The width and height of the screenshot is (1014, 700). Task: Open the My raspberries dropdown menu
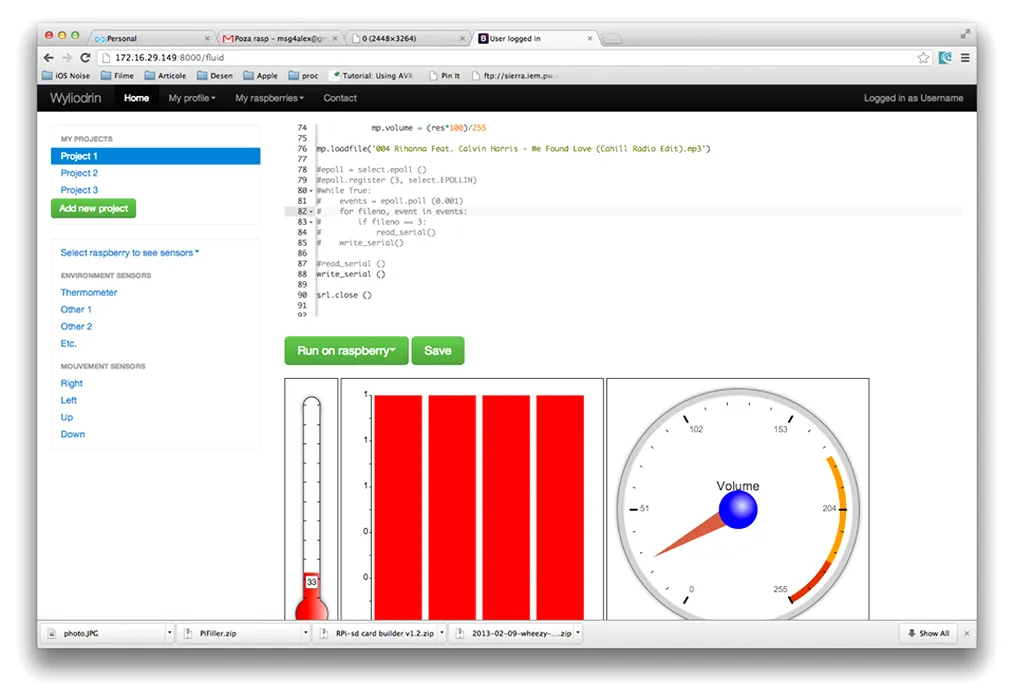(x=270, y=98)
